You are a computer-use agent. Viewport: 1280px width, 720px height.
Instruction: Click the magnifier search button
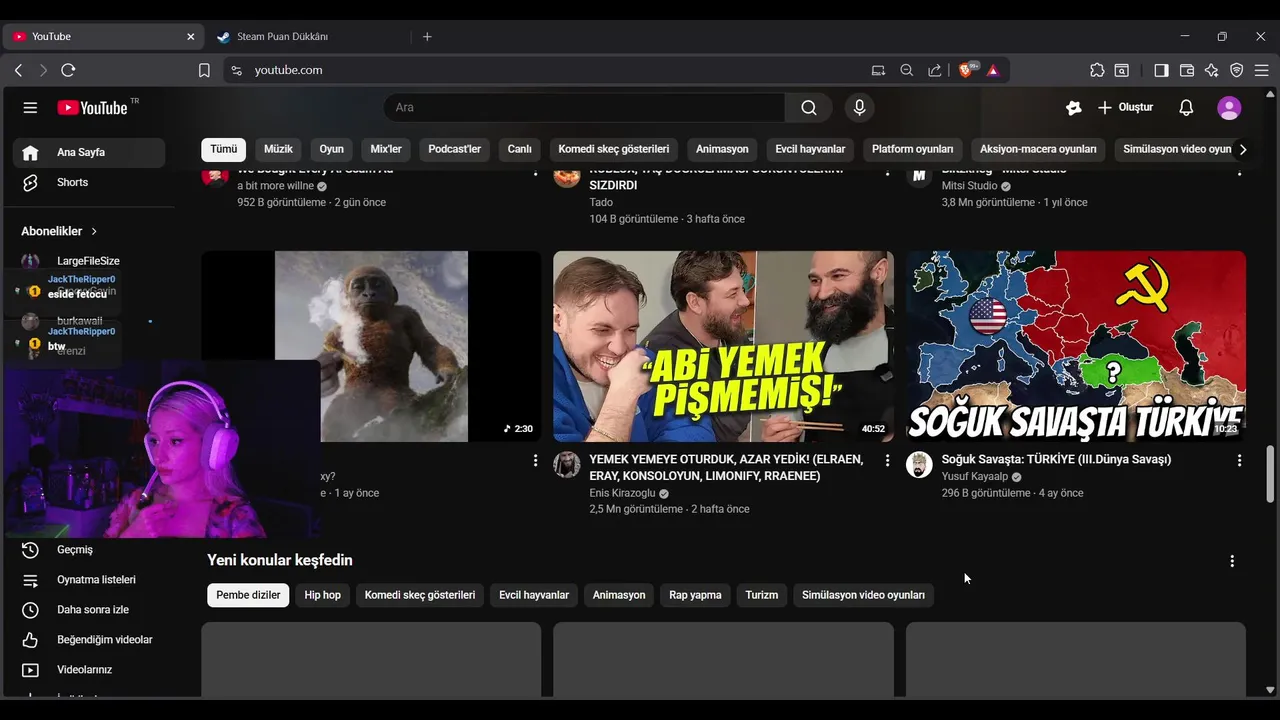click(809, 108)
